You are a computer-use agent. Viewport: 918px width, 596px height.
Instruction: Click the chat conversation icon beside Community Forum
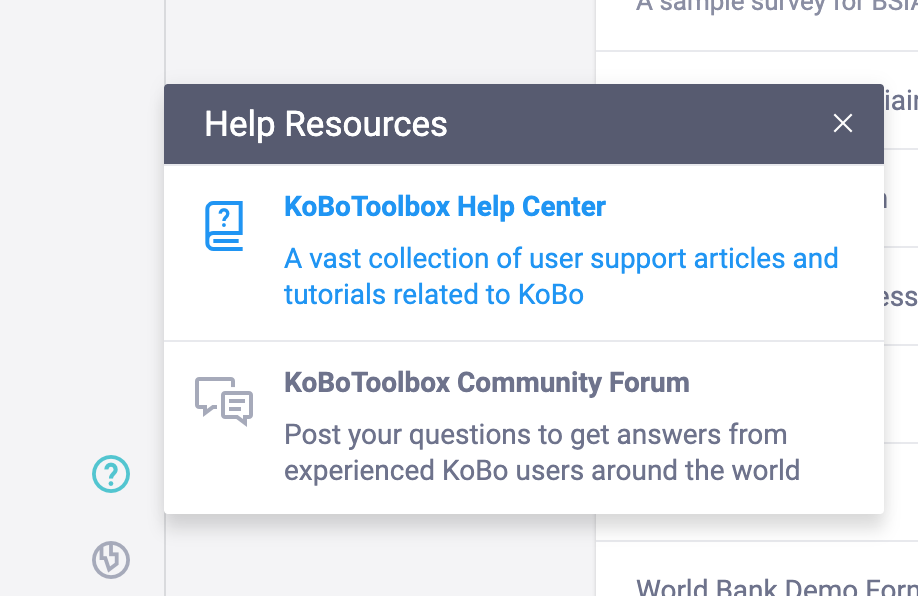point(225,400)
